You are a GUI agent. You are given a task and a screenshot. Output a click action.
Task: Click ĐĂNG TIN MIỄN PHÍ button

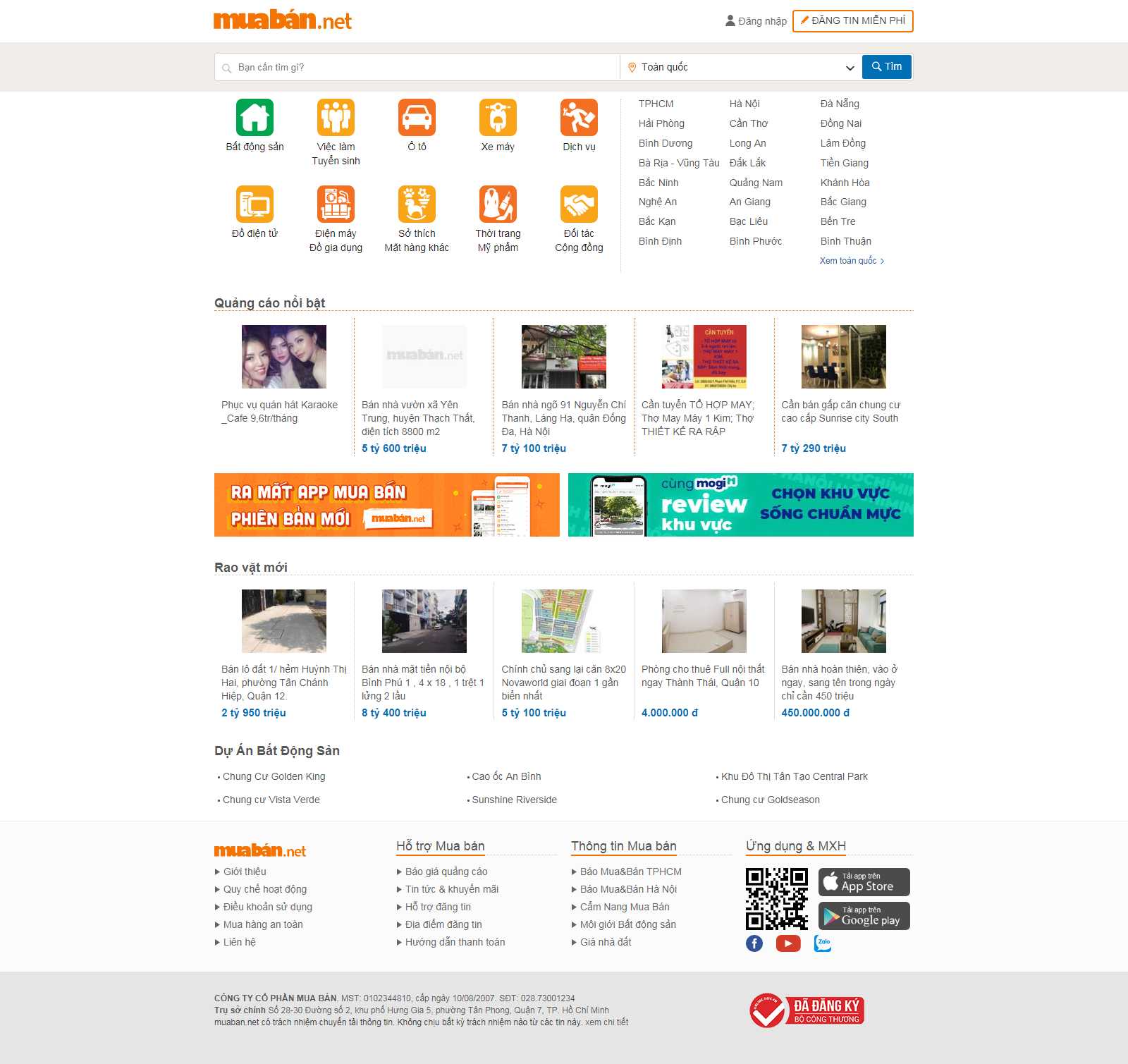[852, 21]
